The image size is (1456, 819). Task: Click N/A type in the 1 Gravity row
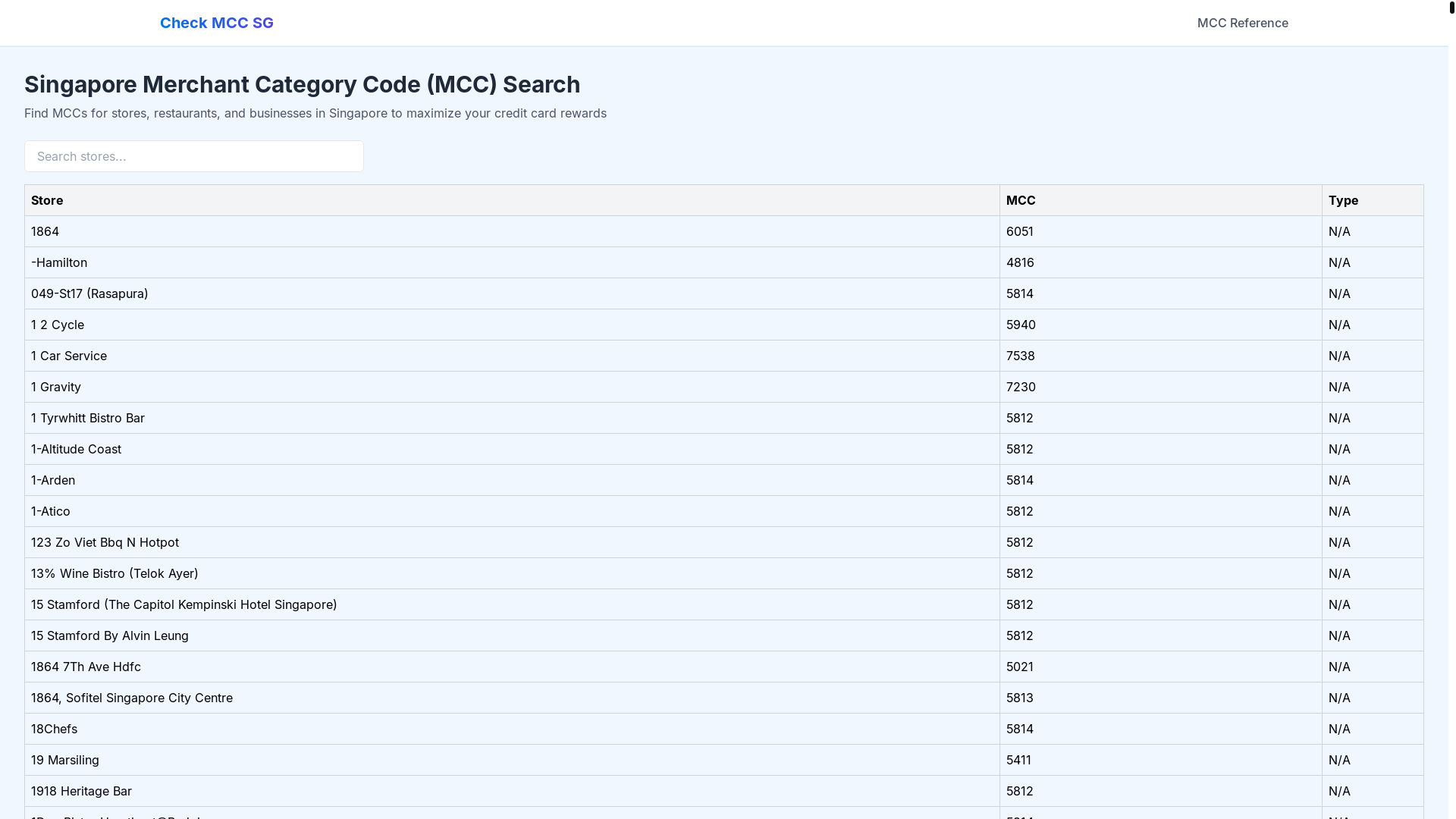(1373, 387)
